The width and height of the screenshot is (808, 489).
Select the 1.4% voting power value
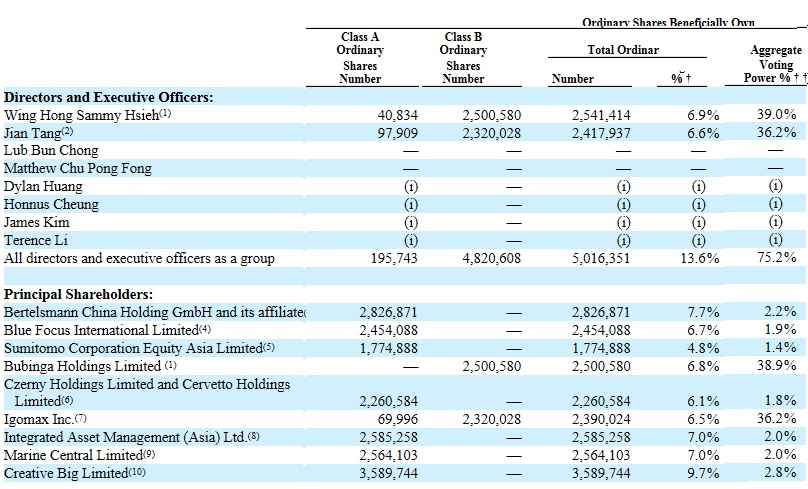(x=780, y=348)
